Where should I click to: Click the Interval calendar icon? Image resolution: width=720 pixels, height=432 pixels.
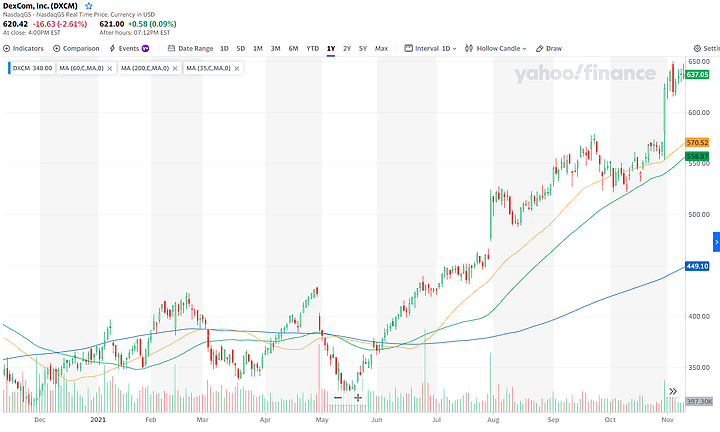click(x=408, y=48)
